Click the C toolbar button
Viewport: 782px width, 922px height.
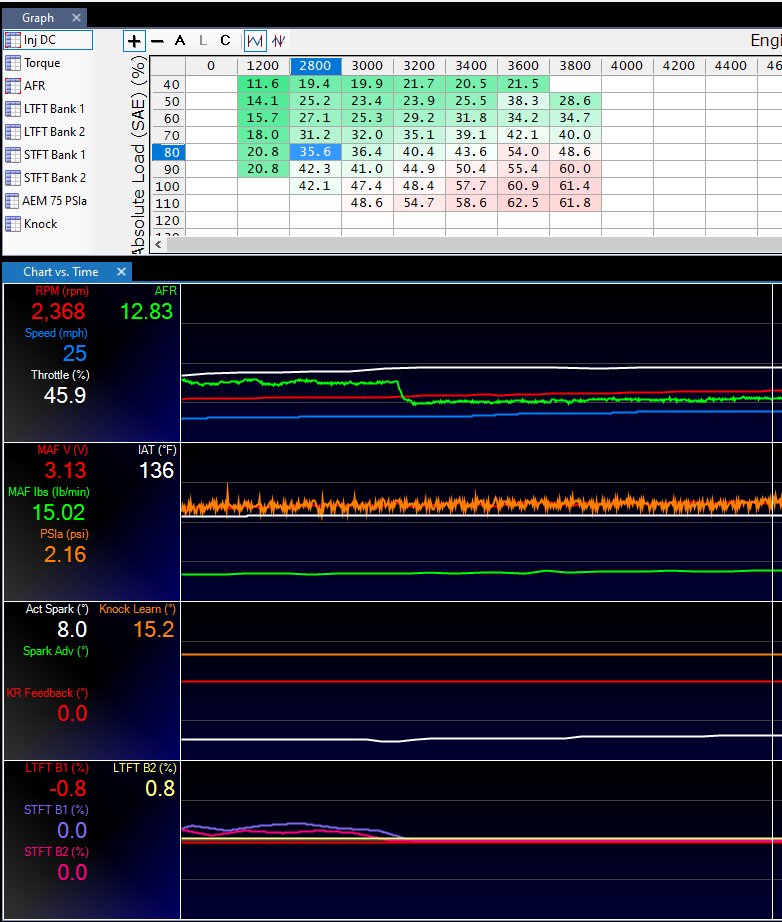(x=225, y=41)
